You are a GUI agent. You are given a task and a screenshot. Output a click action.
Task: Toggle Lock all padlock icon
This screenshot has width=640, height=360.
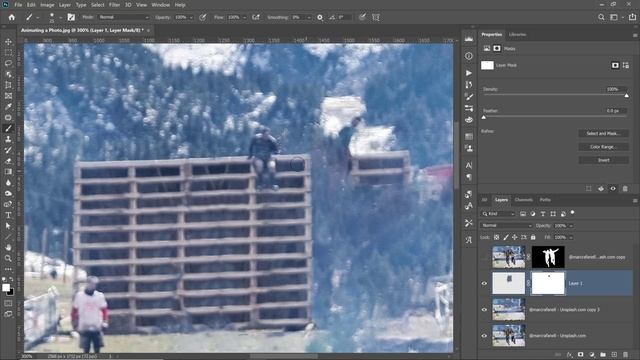coord(533,237)
